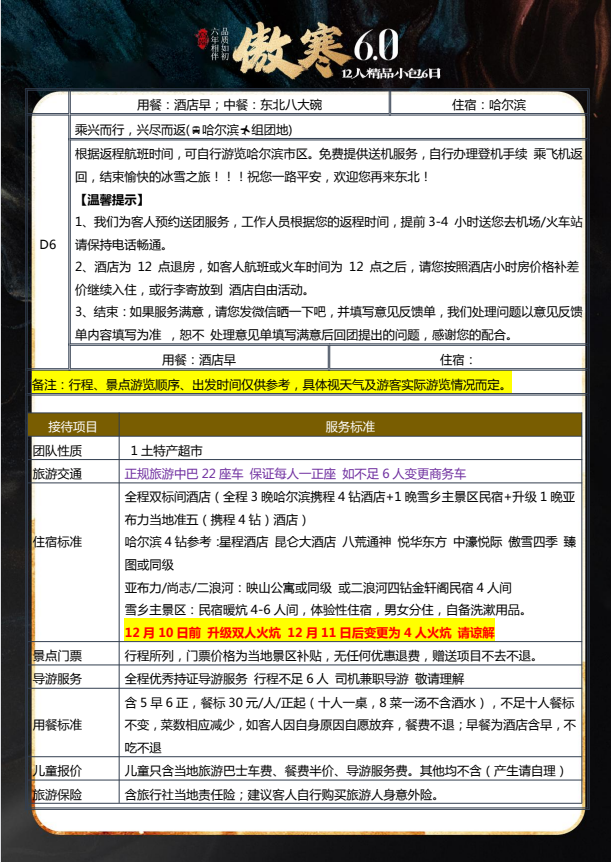Click the empty 住宿： cell
The image size is (611, 862).
(x=457, y=360)
